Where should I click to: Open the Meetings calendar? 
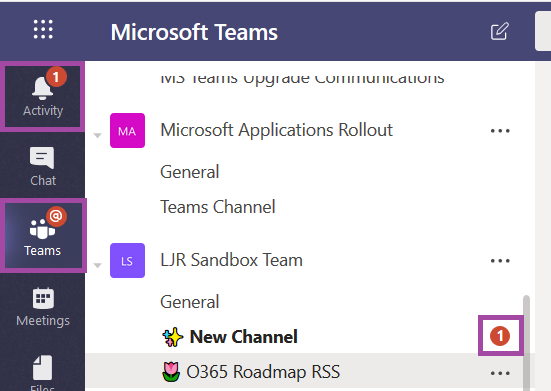point(43,306)
